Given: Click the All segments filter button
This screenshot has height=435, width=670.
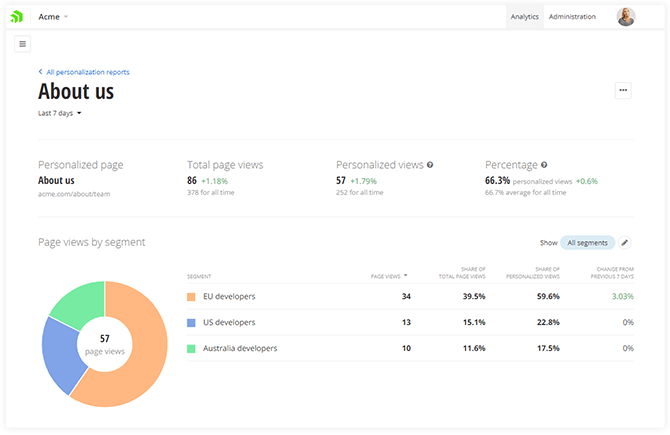Looking at the screenshot, I should pos(587,242).
